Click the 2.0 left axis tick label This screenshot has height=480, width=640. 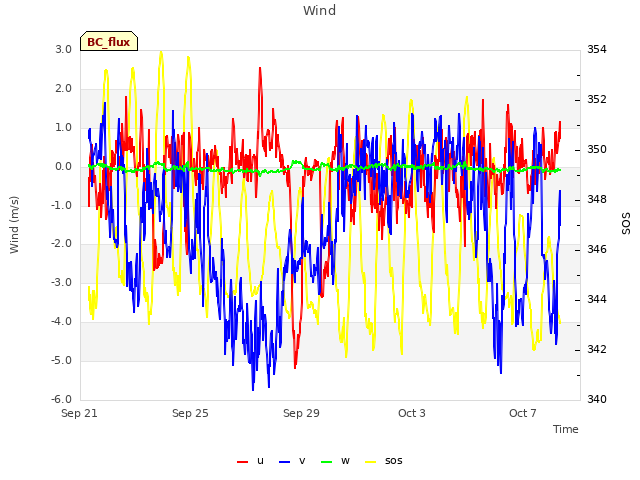pos(64,89)
